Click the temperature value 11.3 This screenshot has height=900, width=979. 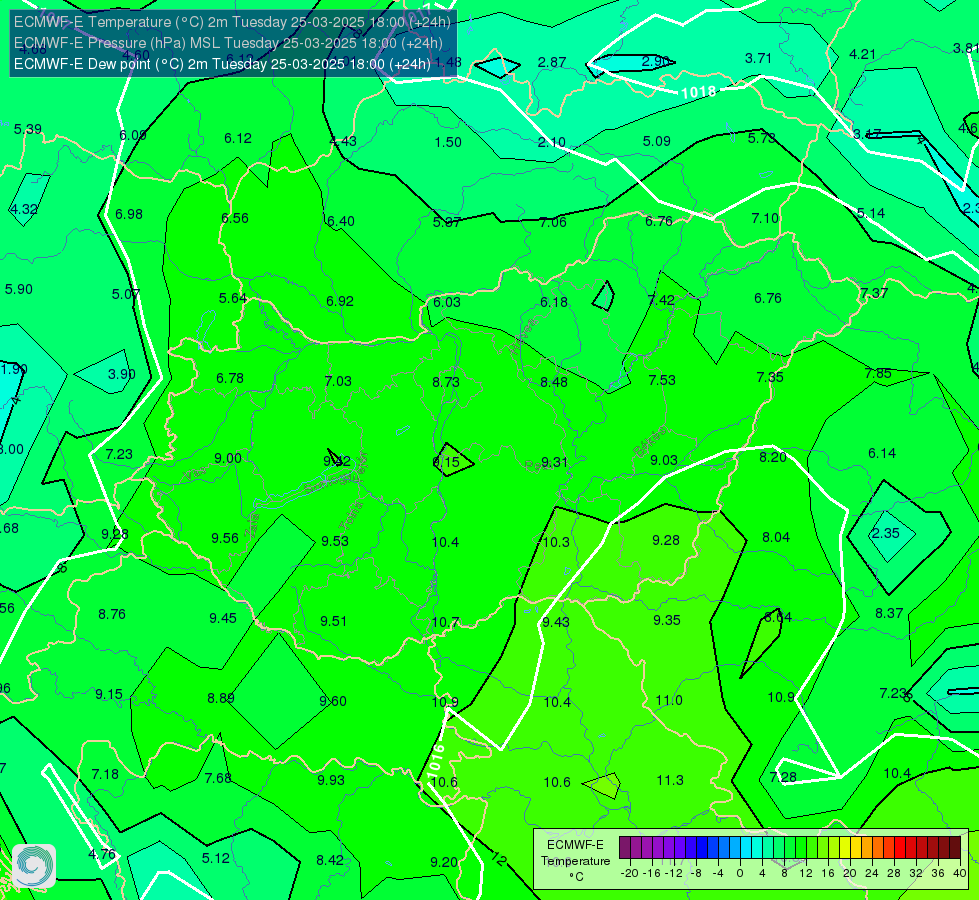670,780
